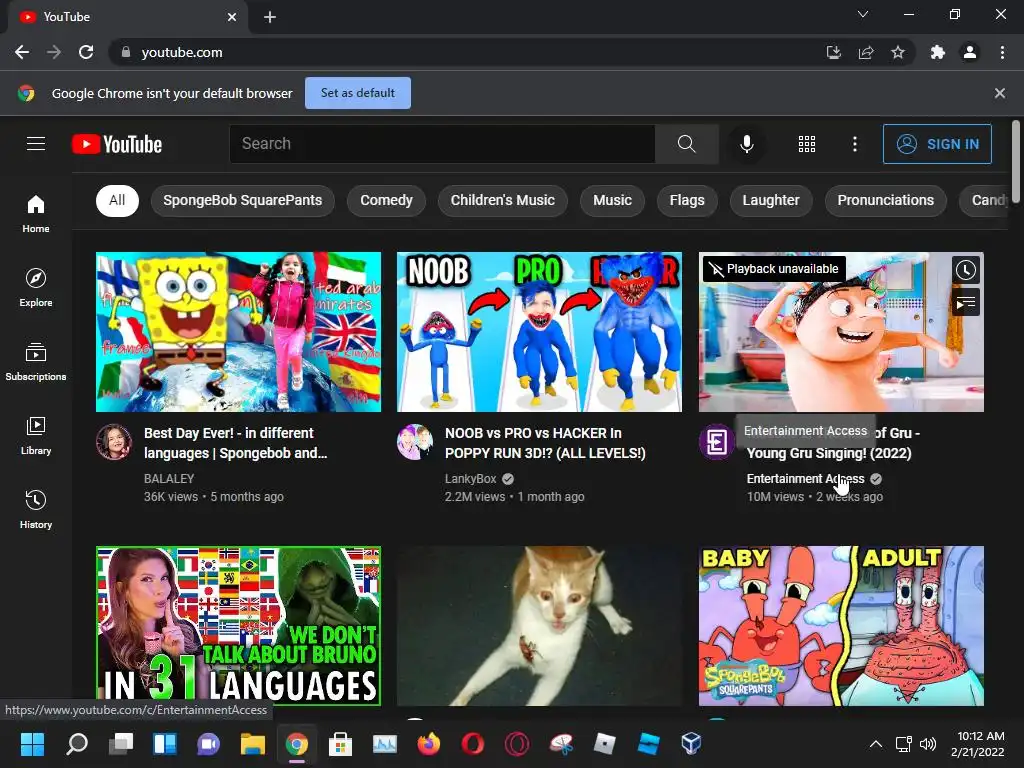
Task: Click share this page icon
Action: [x=866, y=52]
